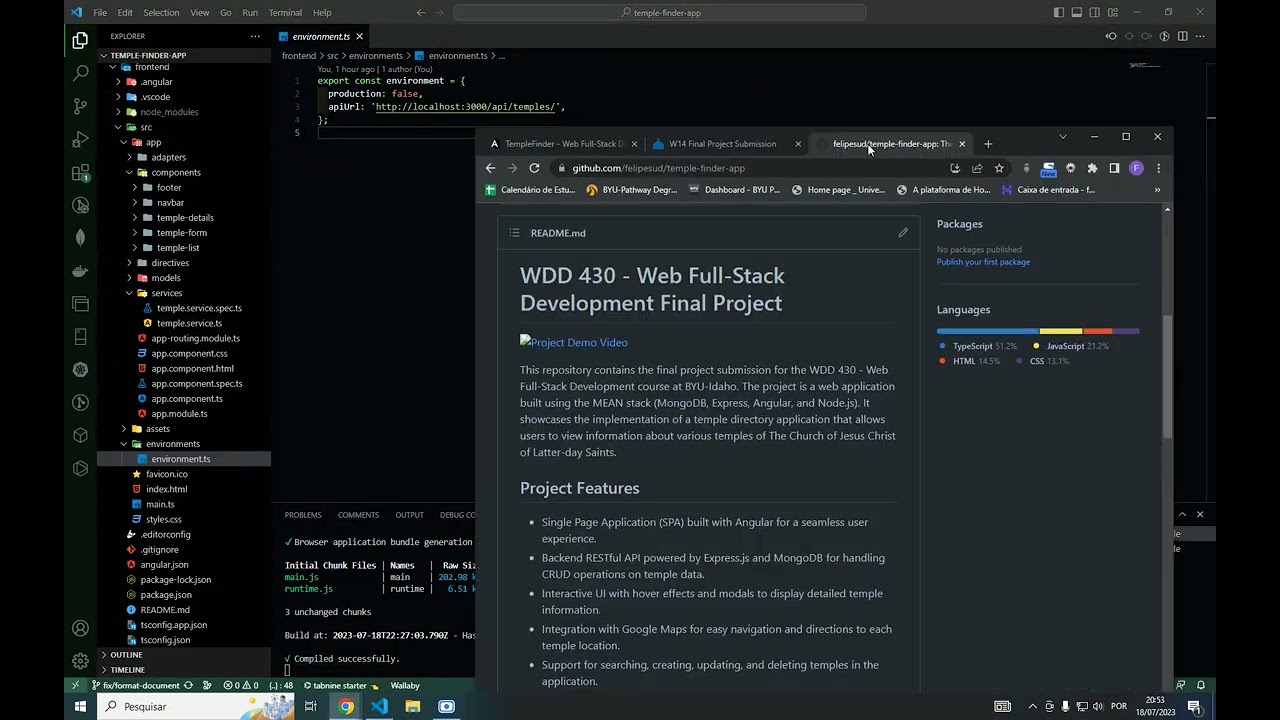This screenshot has width=1280, height=720.
Task: Click Chrome share page icon
Action: 976,168
